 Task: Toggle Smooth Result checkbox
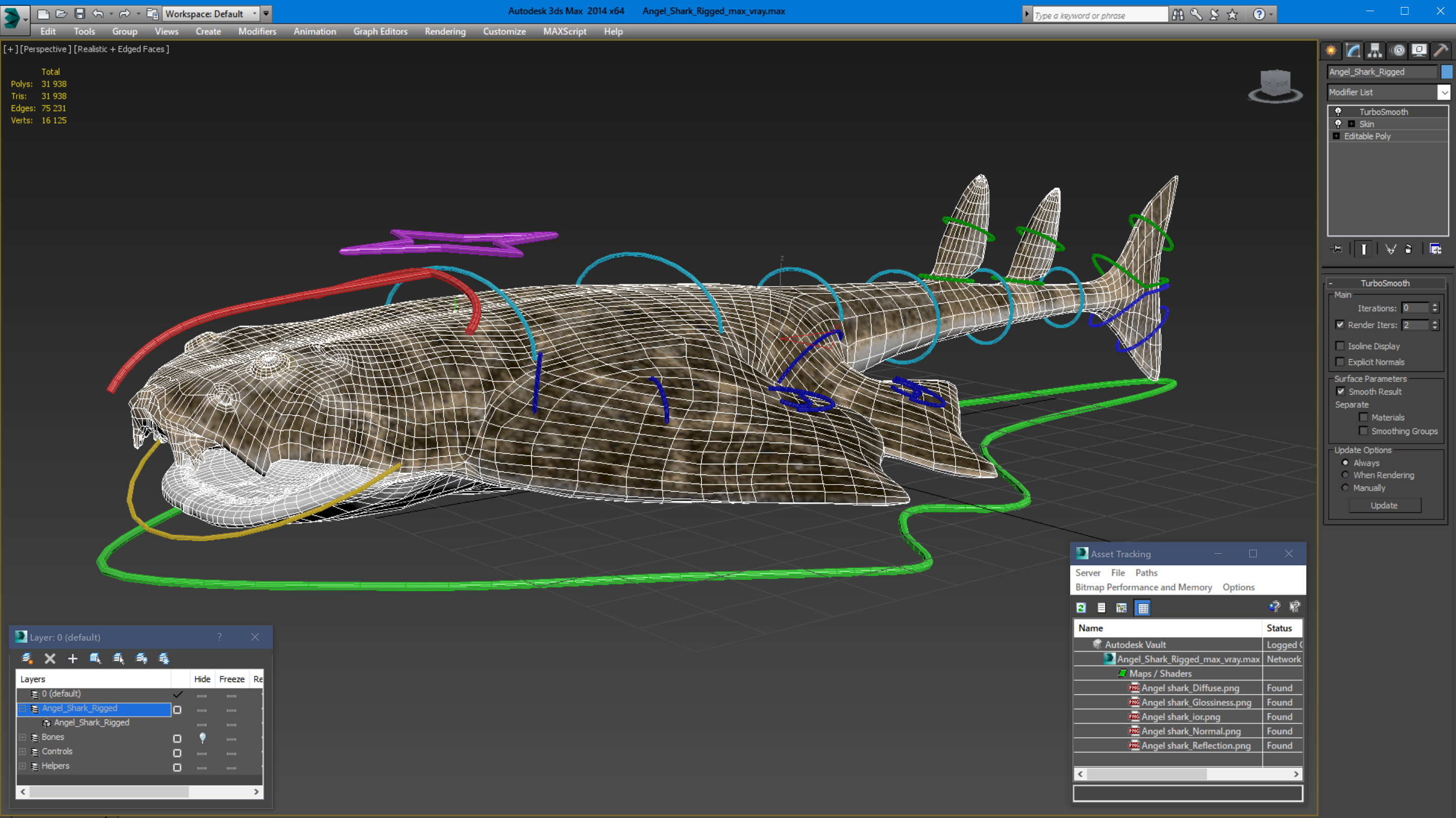pyautogui.click(x=1341, y=392)
